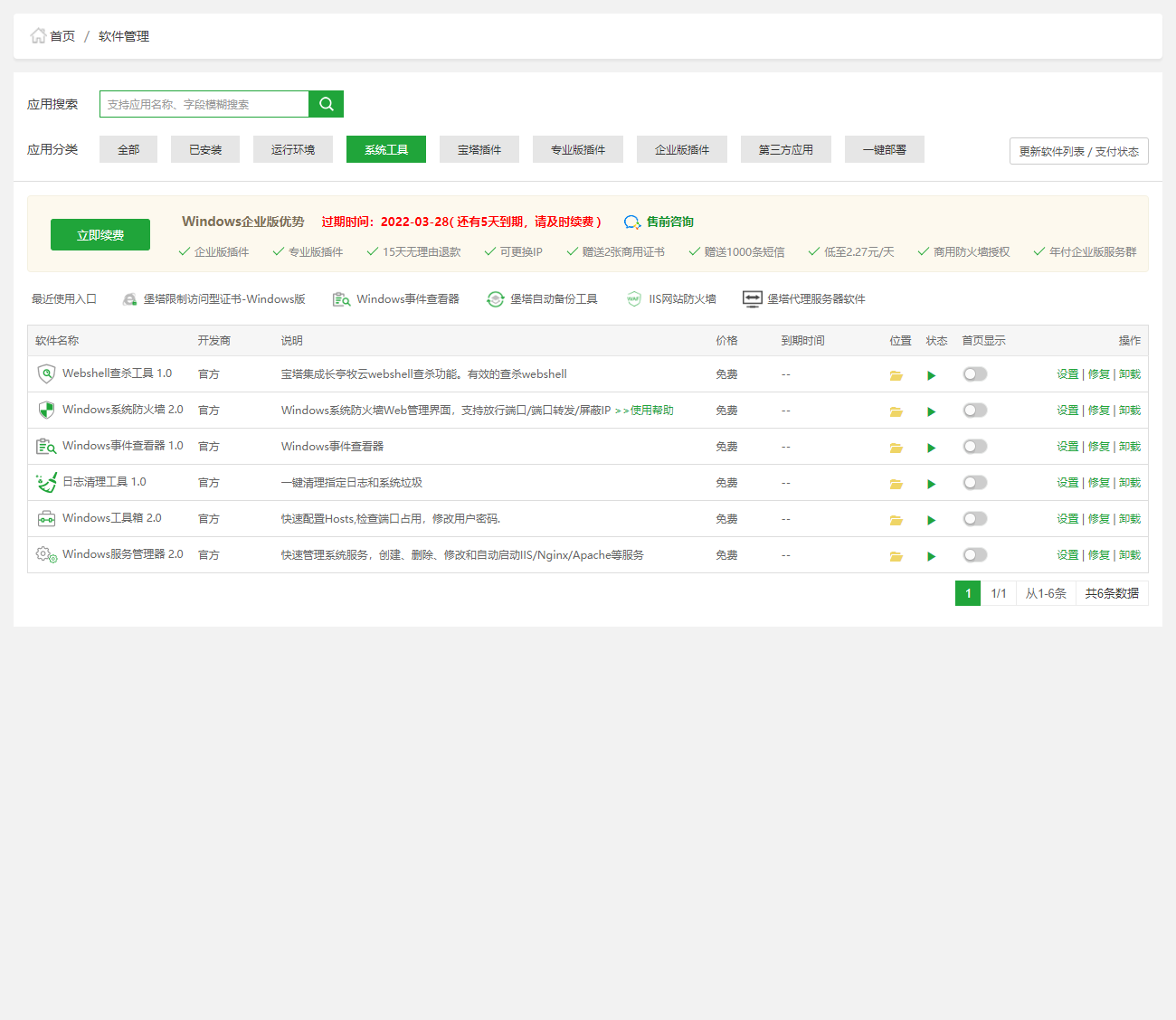The image size is (1176, 1020).
Task: Click recent entry icon for 堡塔限制访问型证书
Action: click(x=130, y=299)
